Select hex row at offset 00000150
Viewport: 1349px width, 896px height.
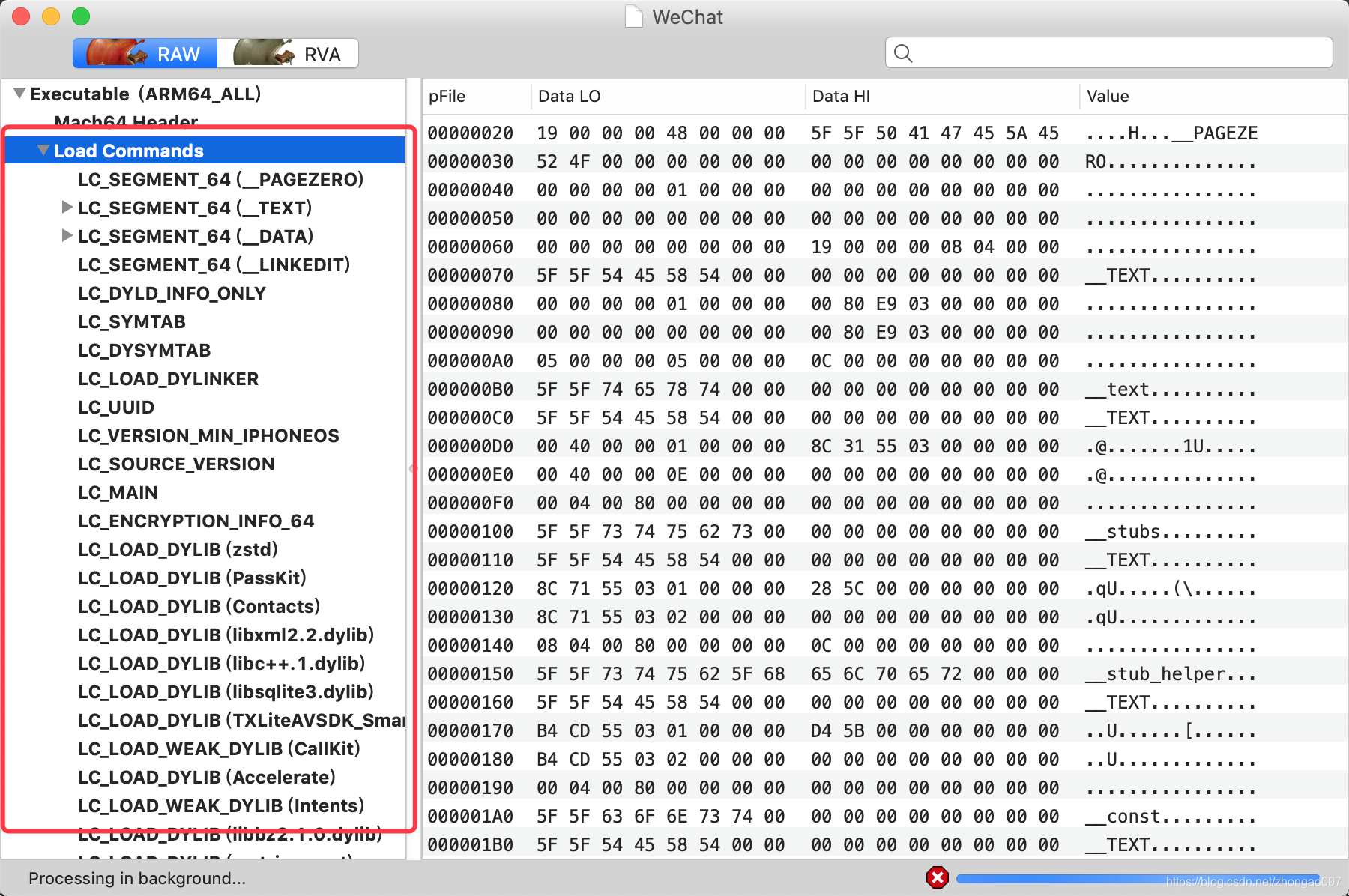coord(884,673)
